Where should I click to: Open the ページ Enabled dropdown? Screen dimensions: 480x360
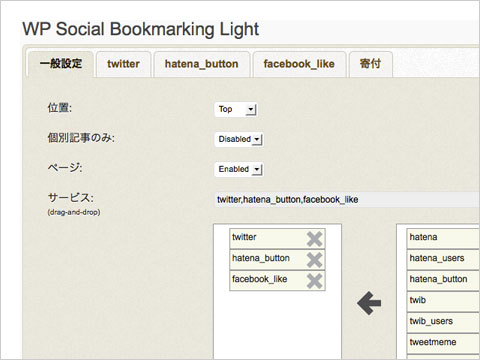(239, 169)
